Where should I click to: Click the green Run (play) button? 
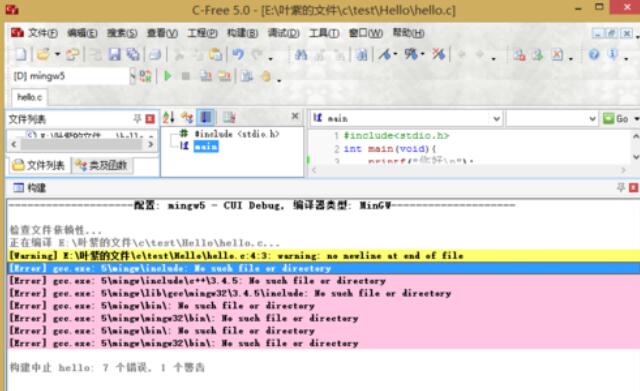167,76
